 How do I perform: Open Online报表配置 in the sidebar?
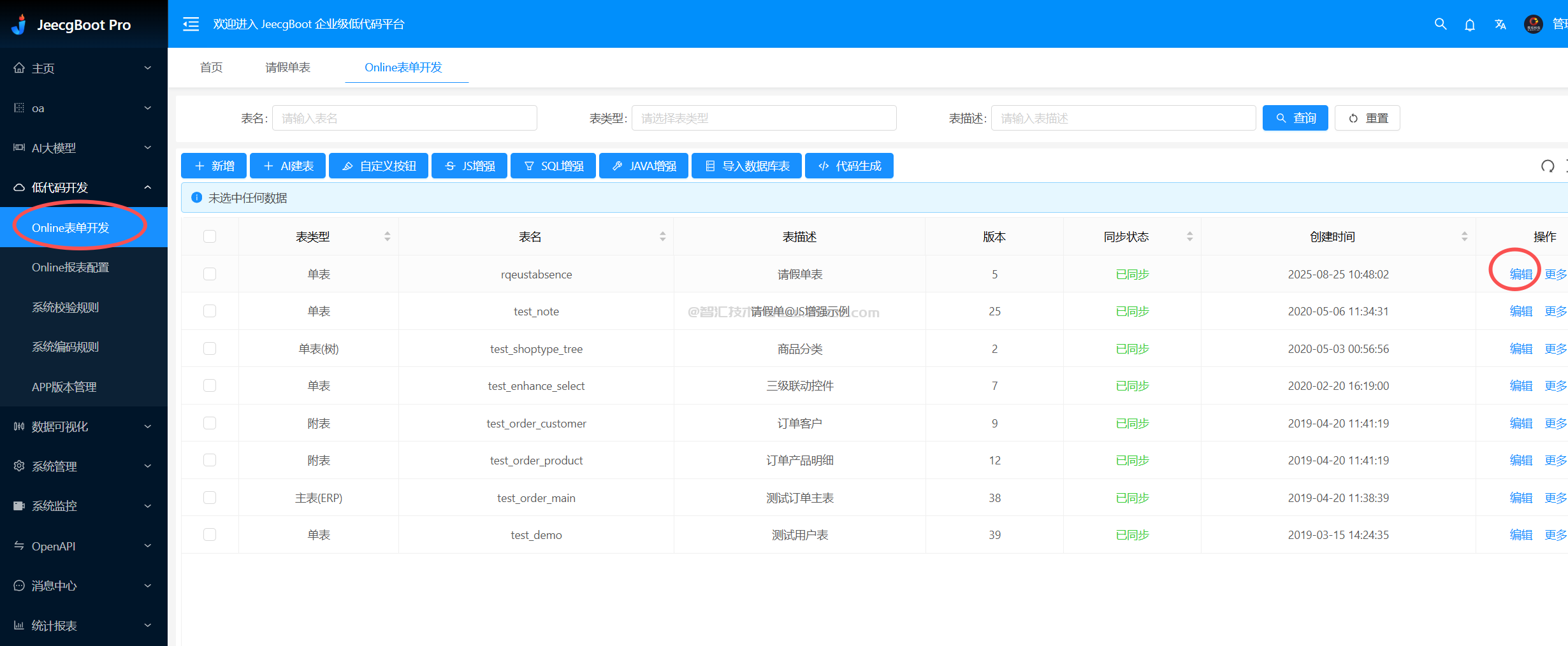70,267
